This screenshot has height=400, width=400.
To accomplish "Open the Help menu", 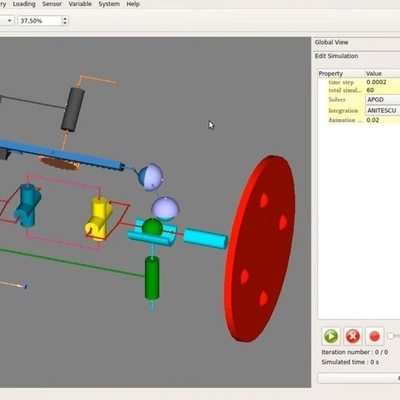I will (x=133, y=4).
